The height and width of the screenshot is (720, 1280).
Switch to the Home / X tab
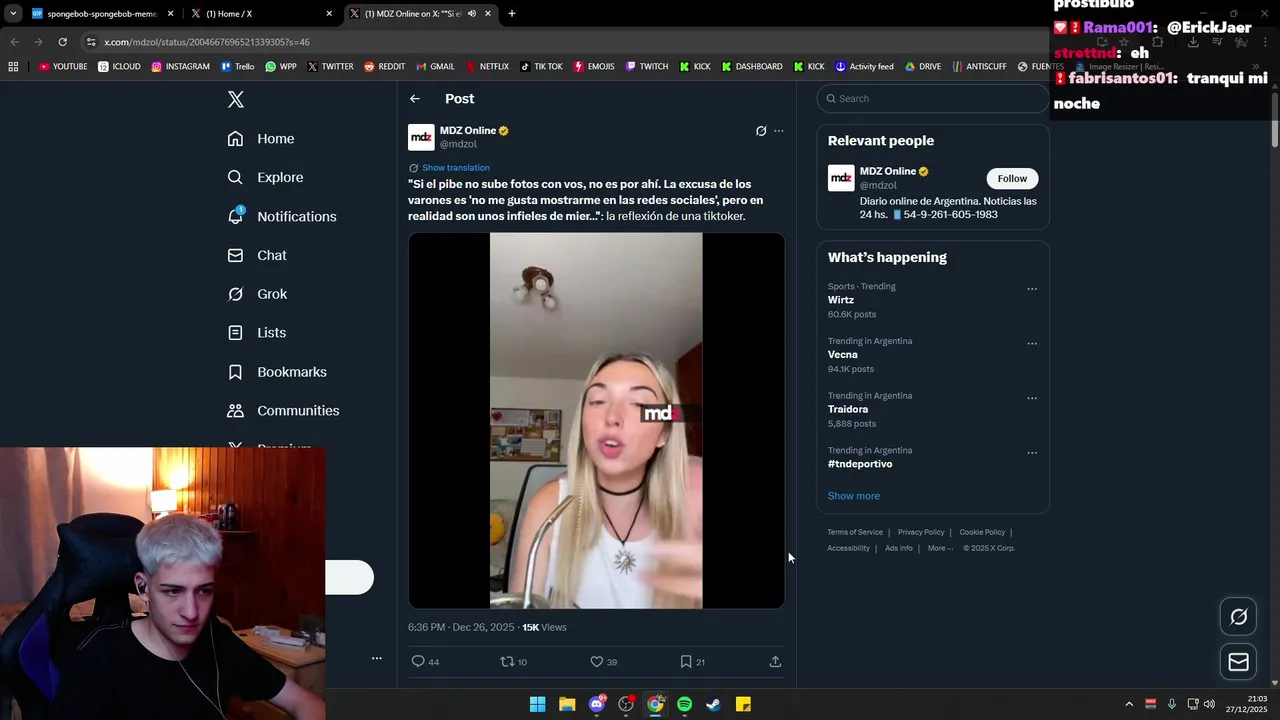point(262,14)
